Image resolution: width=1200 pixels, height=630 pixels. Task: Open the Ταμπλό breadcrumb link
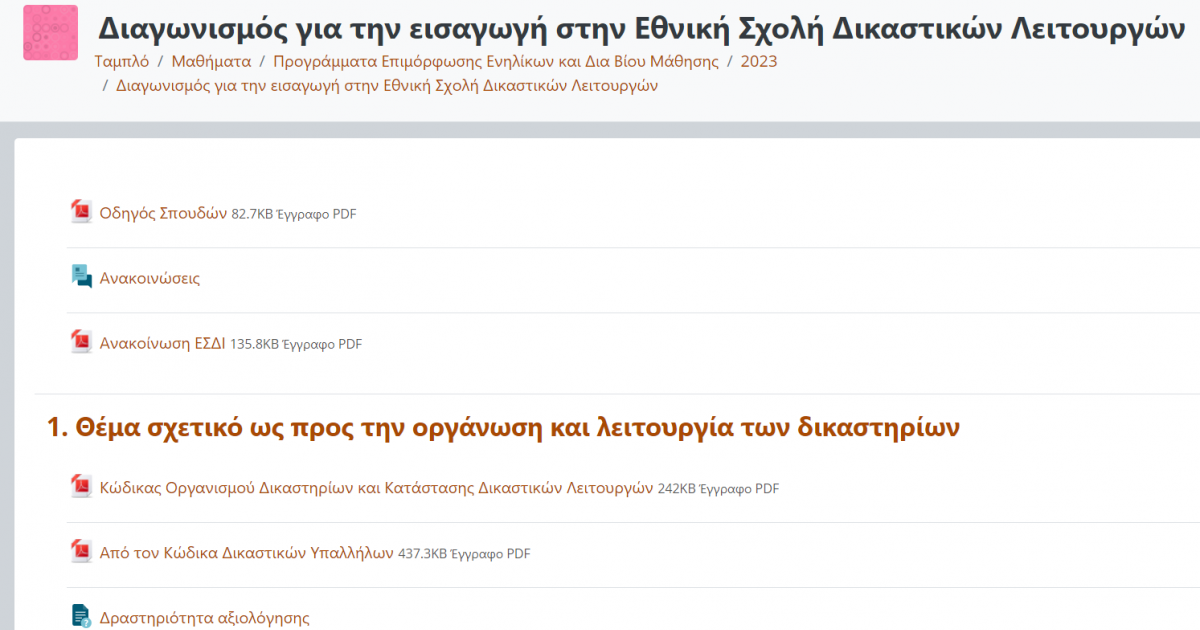point(124,61)
